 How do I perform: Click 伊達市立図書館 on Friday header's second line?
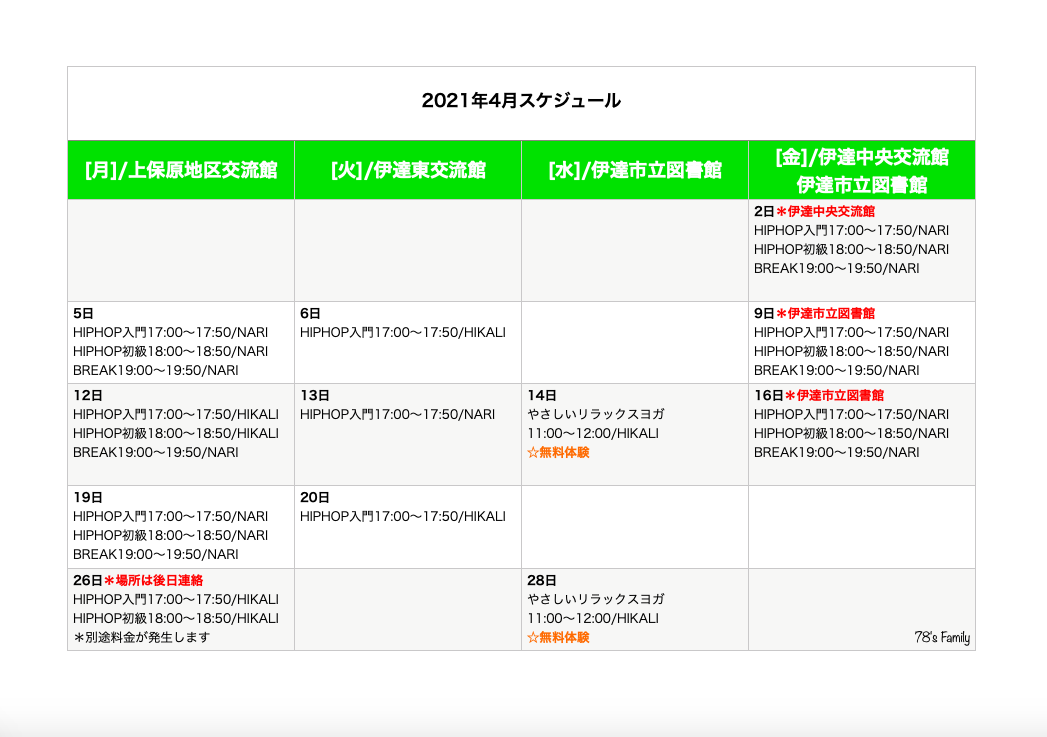(x=862, y=184)
